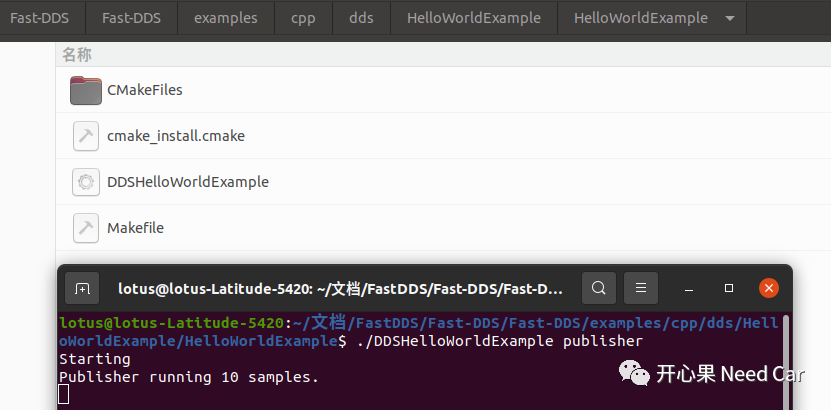
Task: Click the terminal search magnifier icon
Action: pos(598,289)
